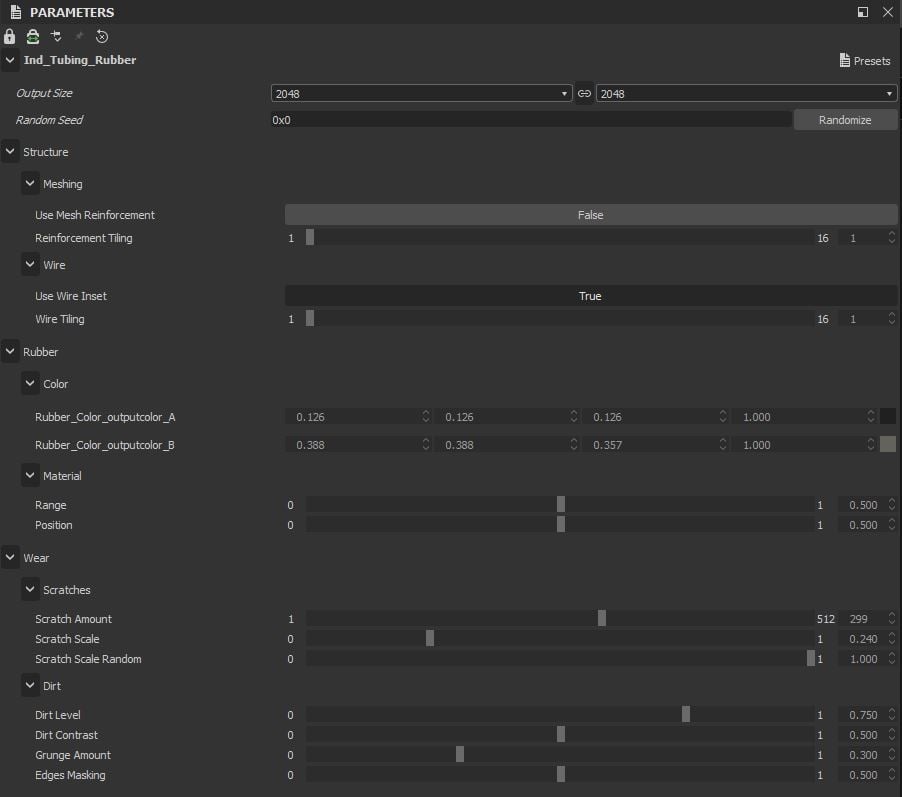The width and height of the screenshot is (902, 797).
Task: Toggle Use Wire Inset True button
Action: pyautogui.click(x=591, y=296)
